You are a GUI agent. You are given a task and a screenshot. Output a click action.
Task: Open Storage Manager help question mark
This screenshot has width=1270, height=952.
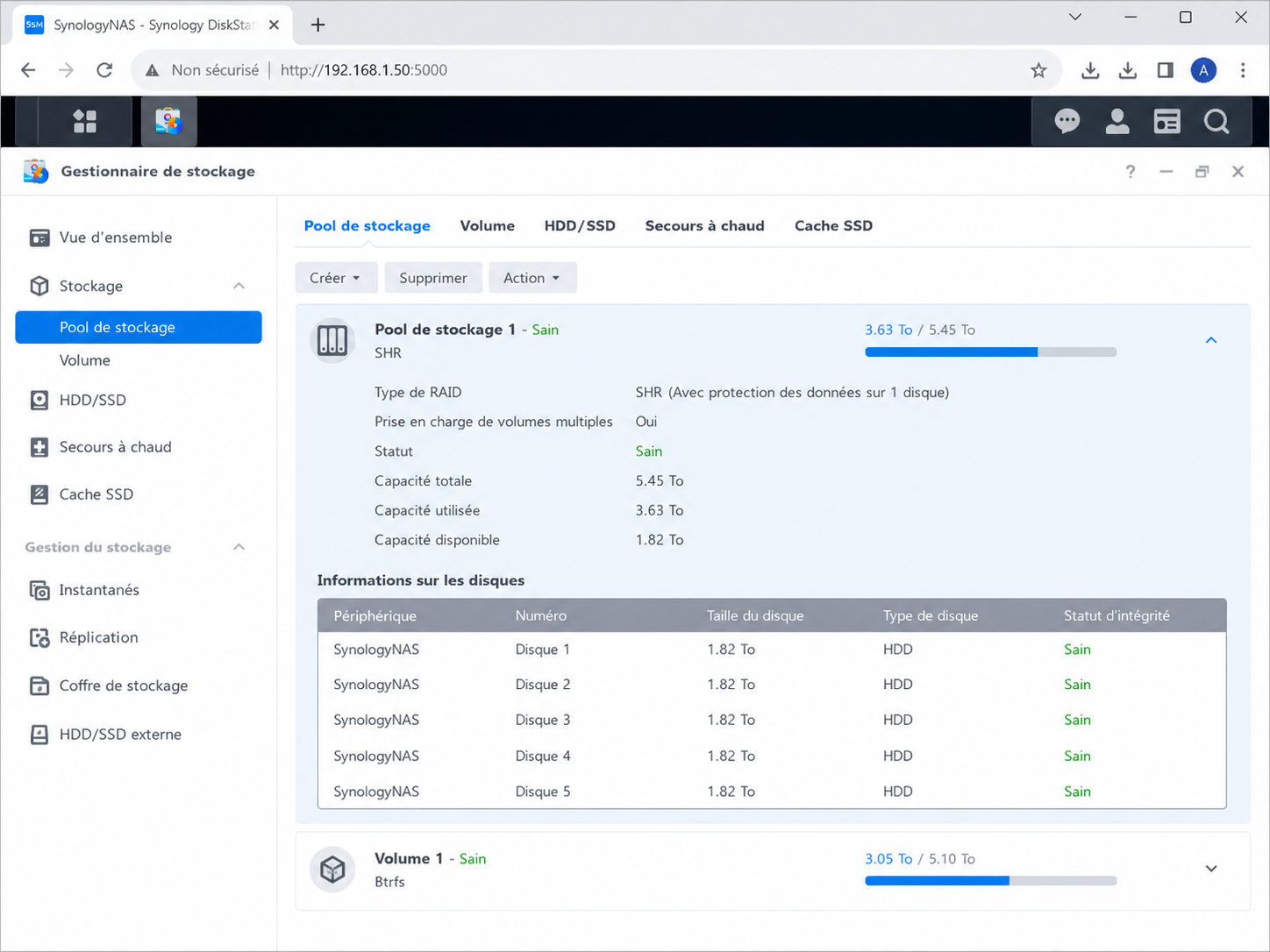point(1131,172)
